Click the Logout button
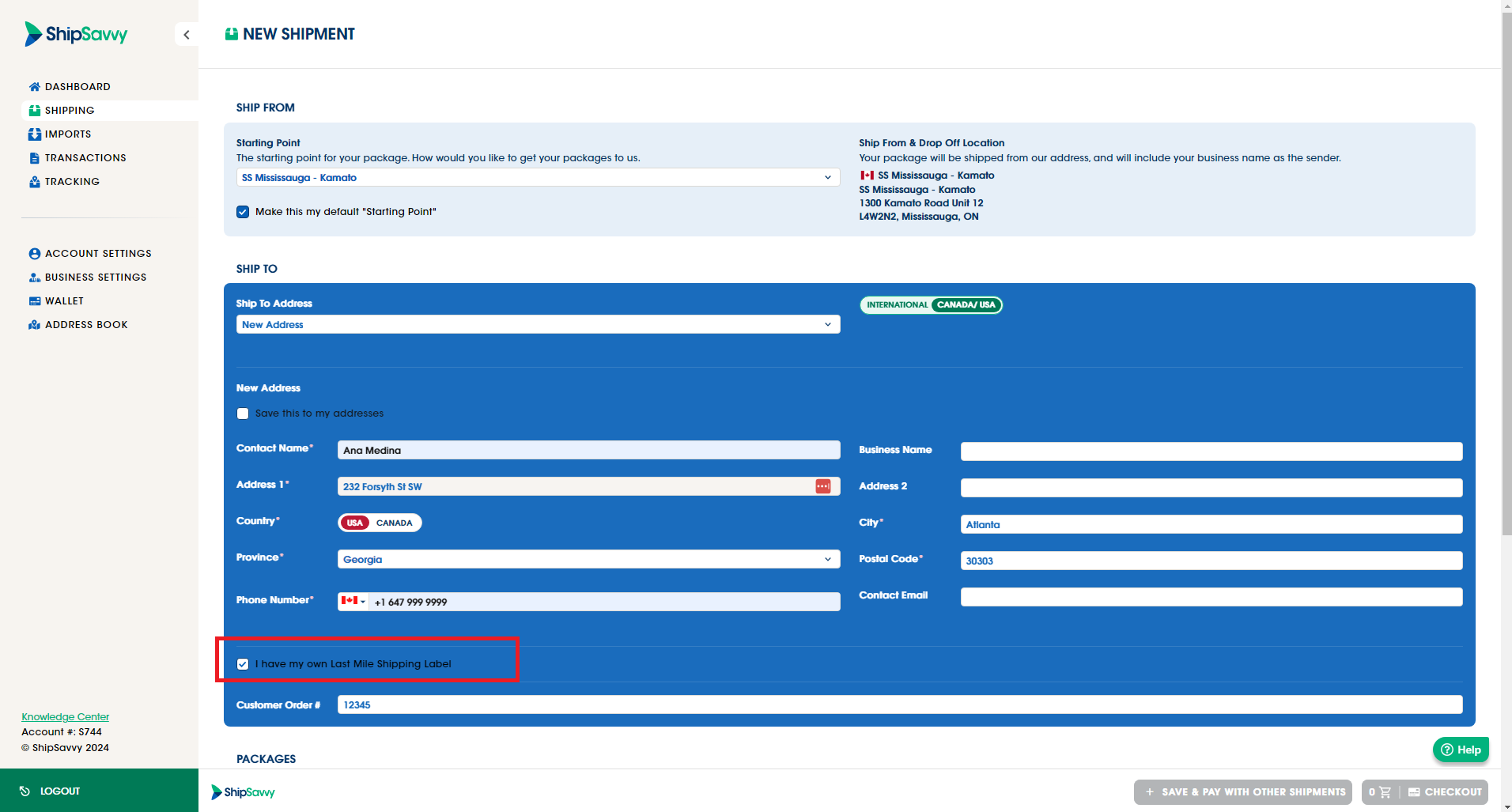1512x812 pixels. [99, 791]
